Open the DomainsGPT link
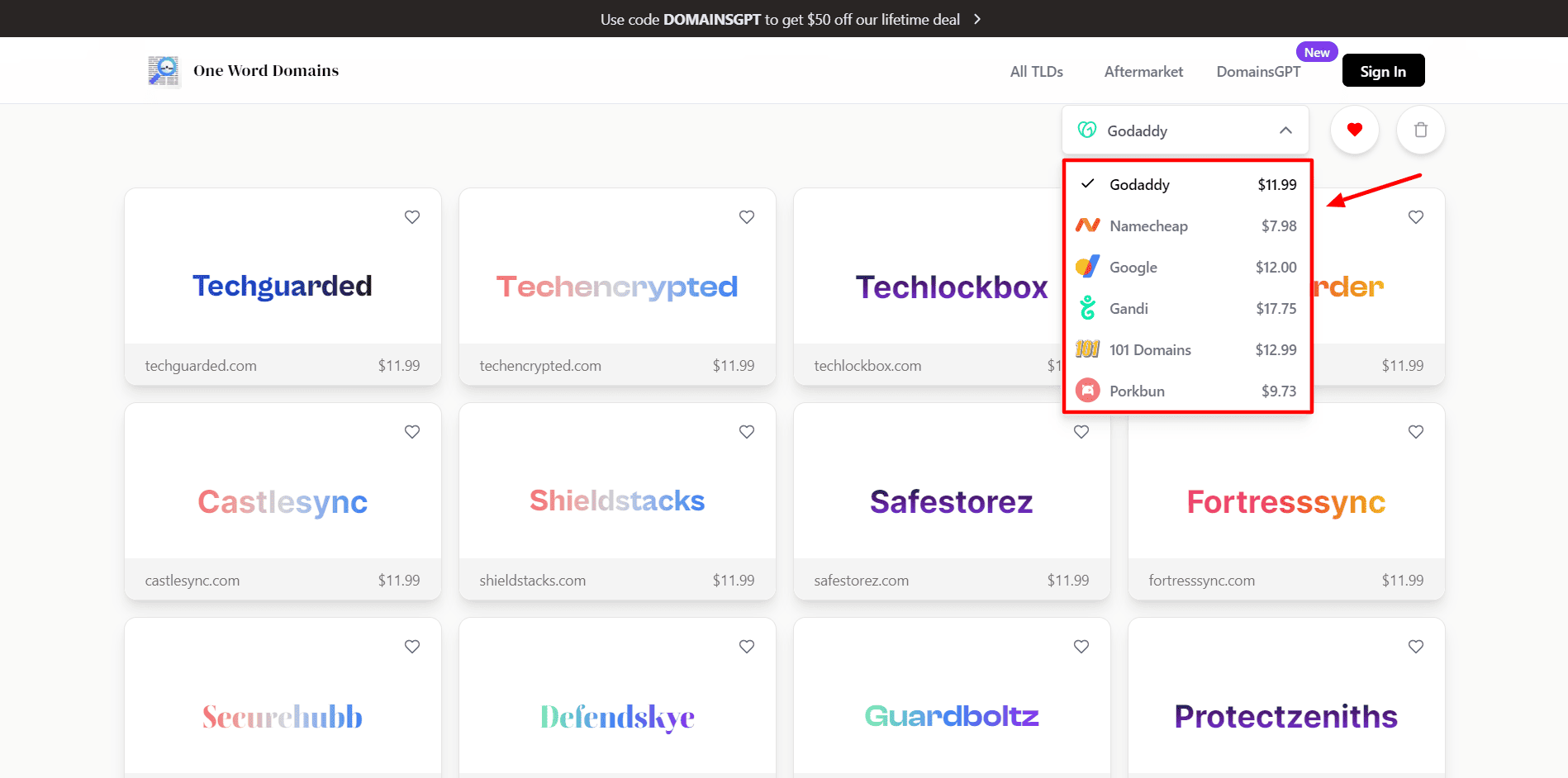 [x=1257, y=72]
